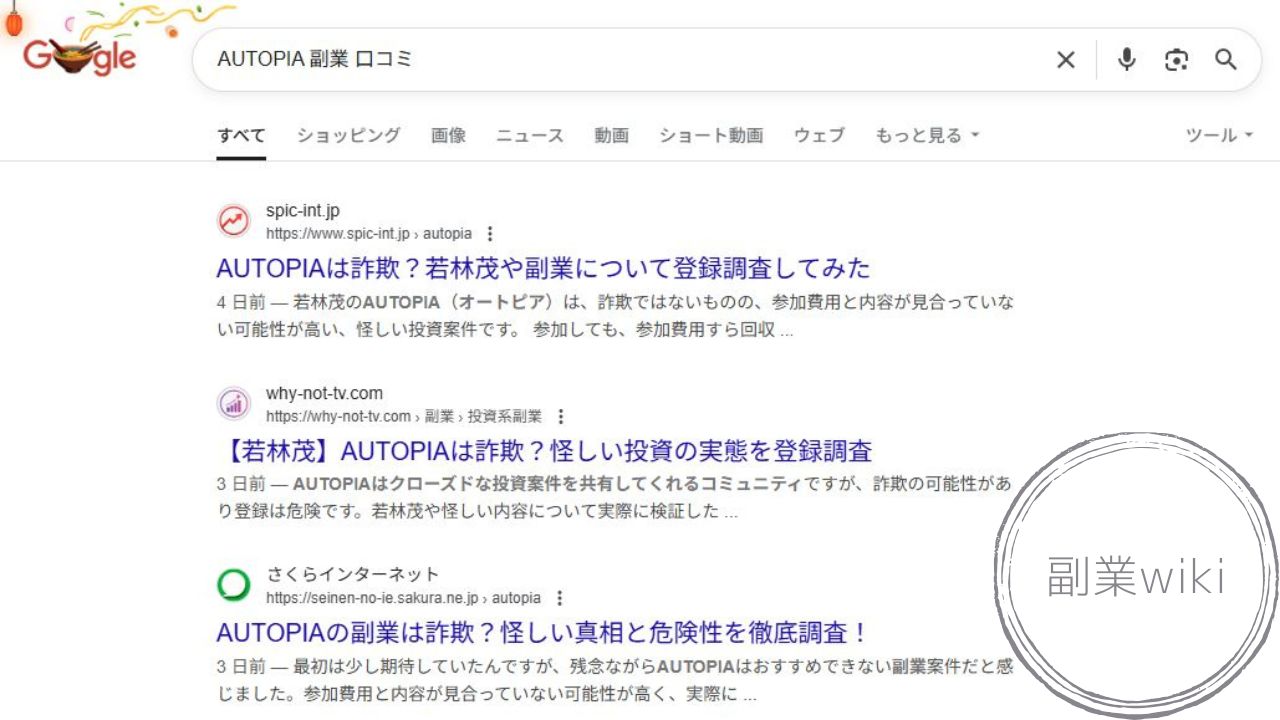Switch to the ウェブ tab
1280x720 pixels.
click(x=819, y=135)
